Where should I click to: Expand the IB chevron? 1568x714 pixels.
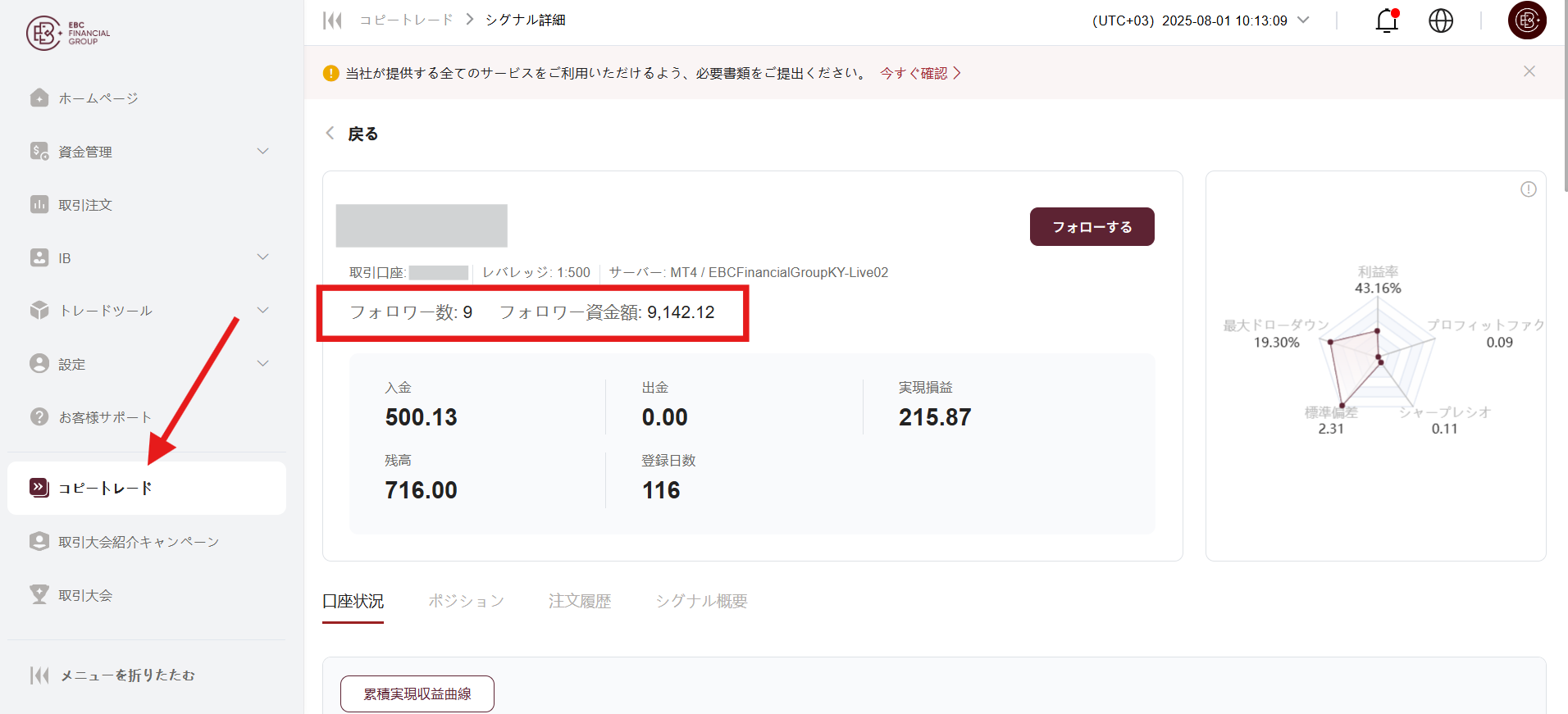[262, 257]
